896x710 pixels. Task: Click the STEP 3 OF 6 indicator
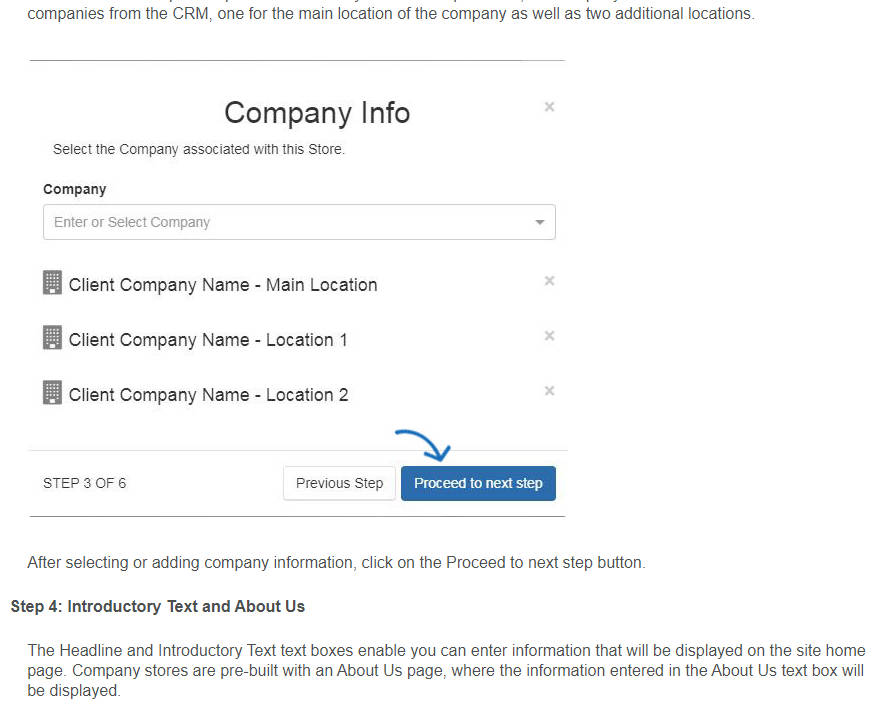point(85,484)
